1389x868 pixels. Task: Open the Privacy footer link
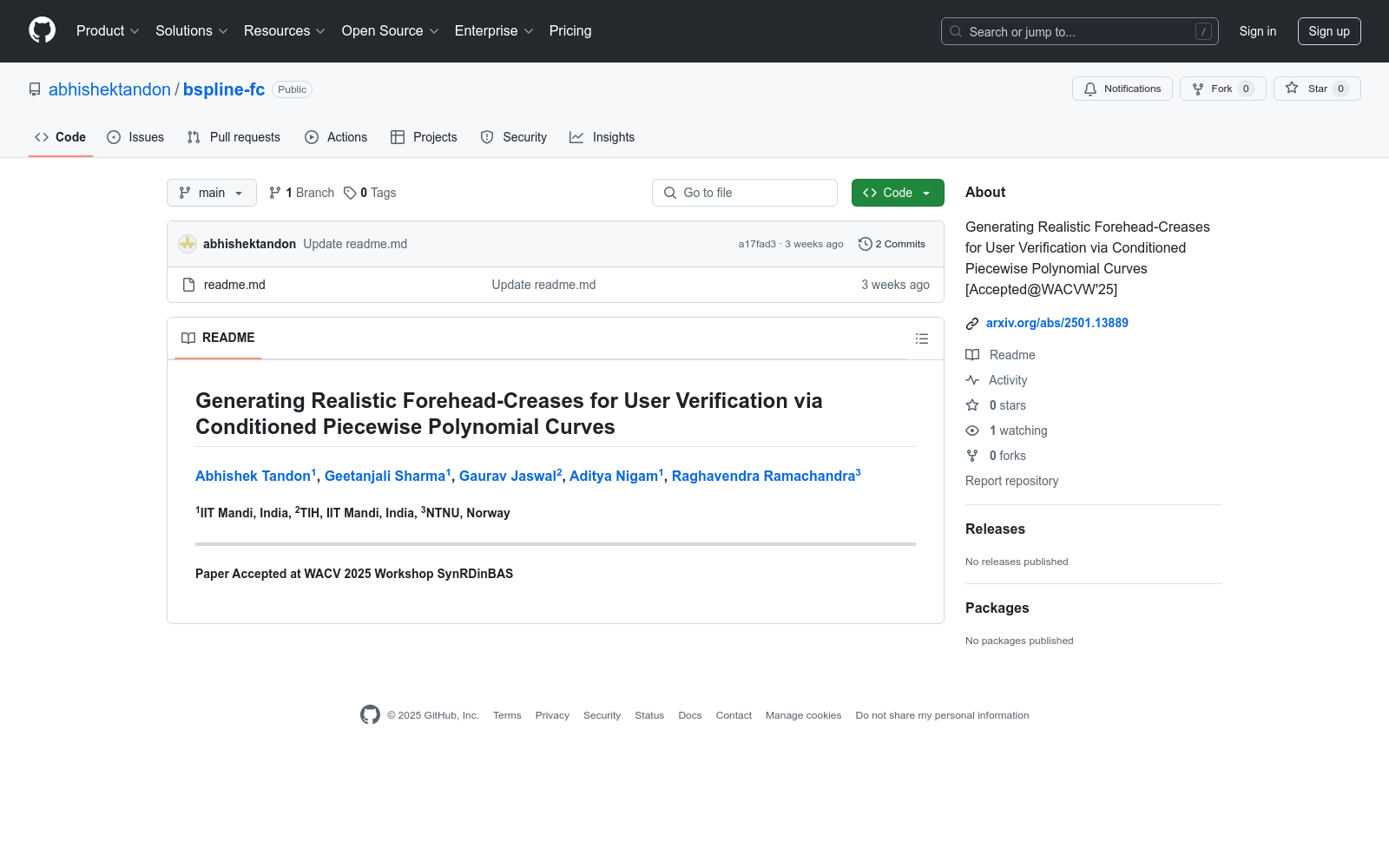point(552,715)
